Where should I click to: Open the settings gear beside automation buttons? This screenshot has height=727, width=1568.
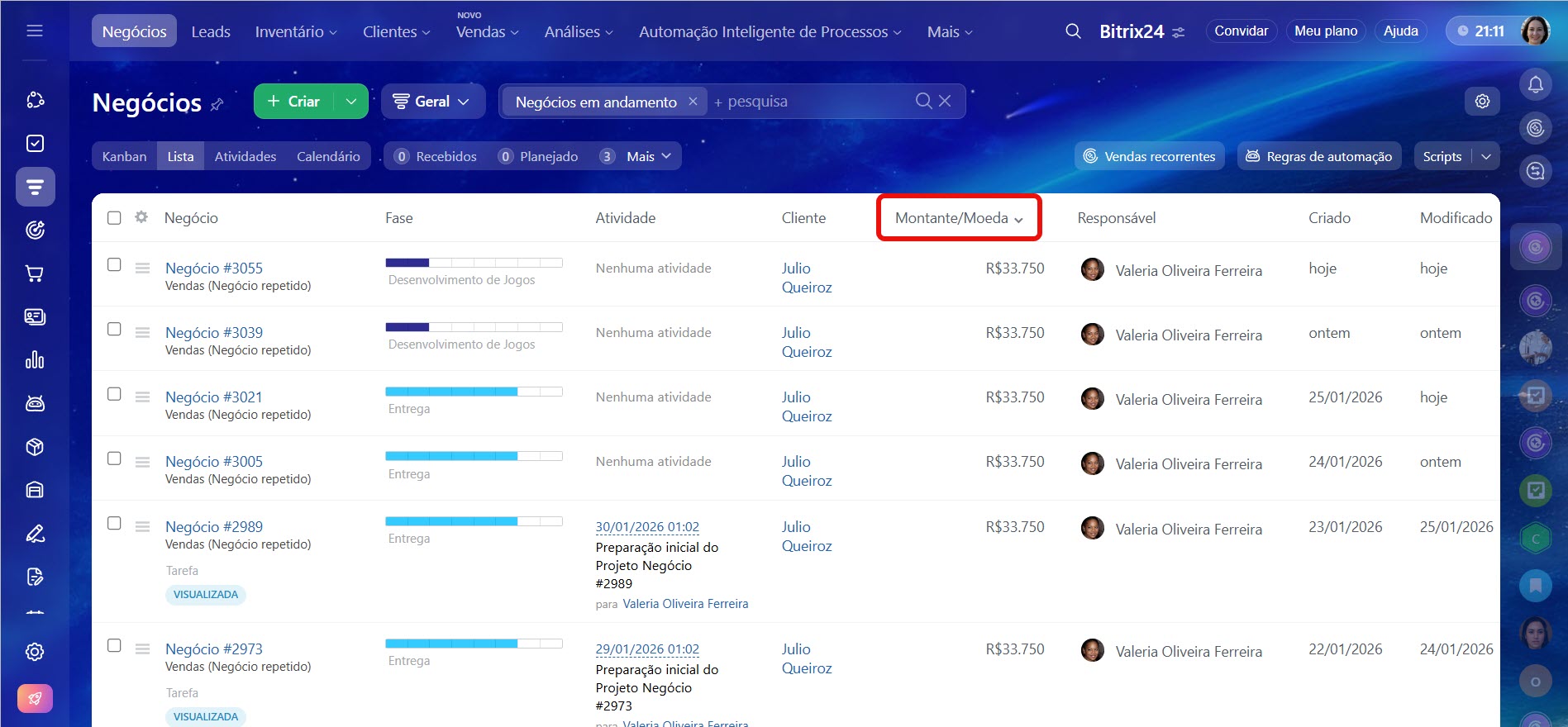click(x=1482, y=101)
